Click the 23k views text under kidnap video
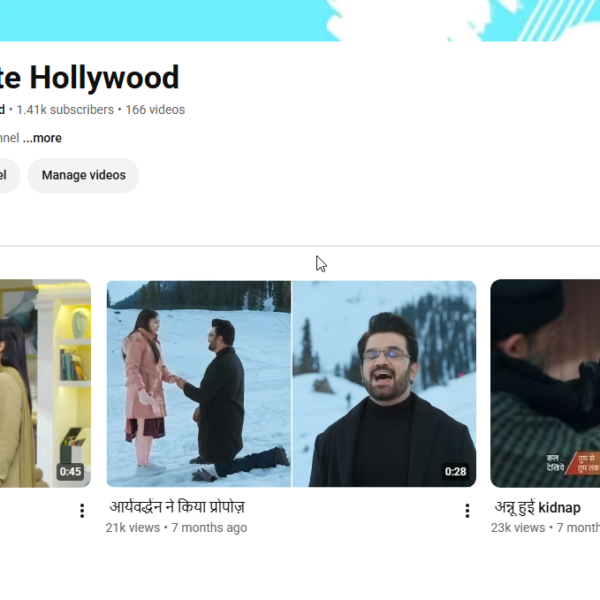This screenshot has height=600, width=600. coord(518,528)
